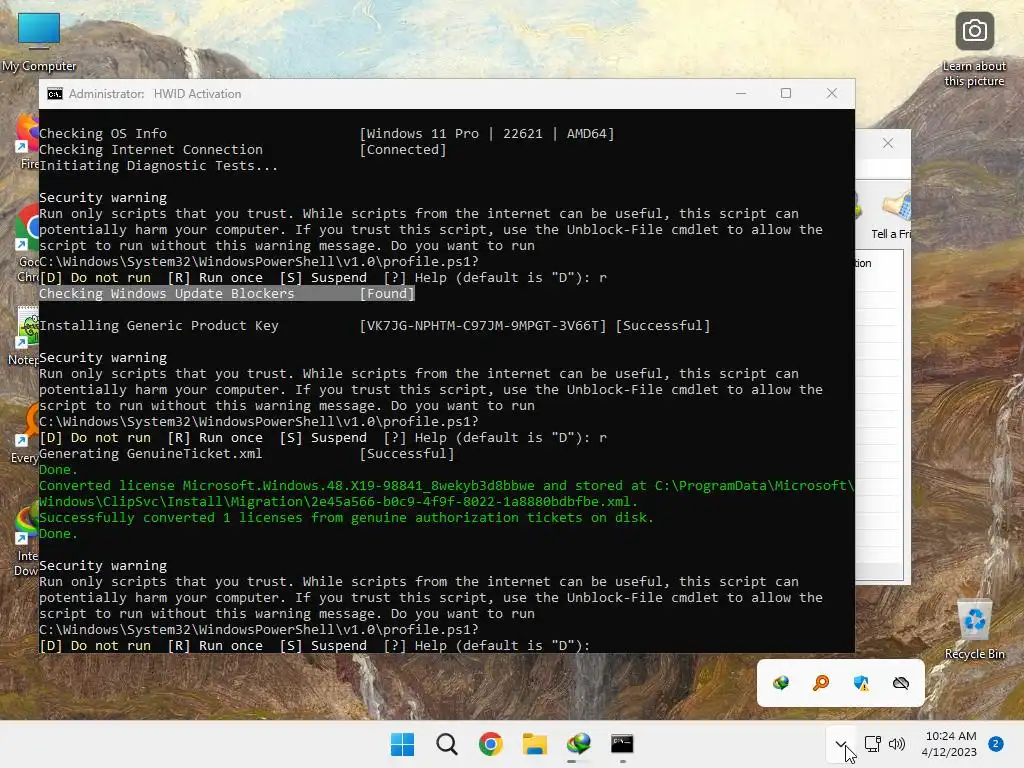Maximize the HWID Activation window

tap(786, 93)
